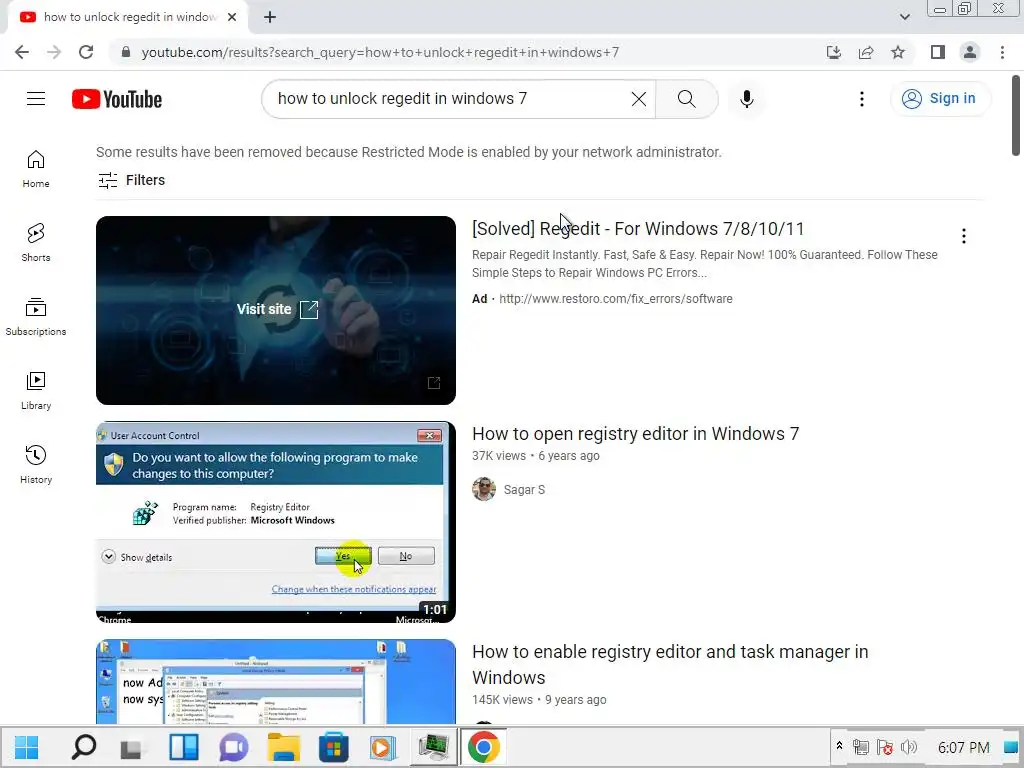Go to the YouTube logo homepage
The image size is (1024, 768).
[117, 99]
